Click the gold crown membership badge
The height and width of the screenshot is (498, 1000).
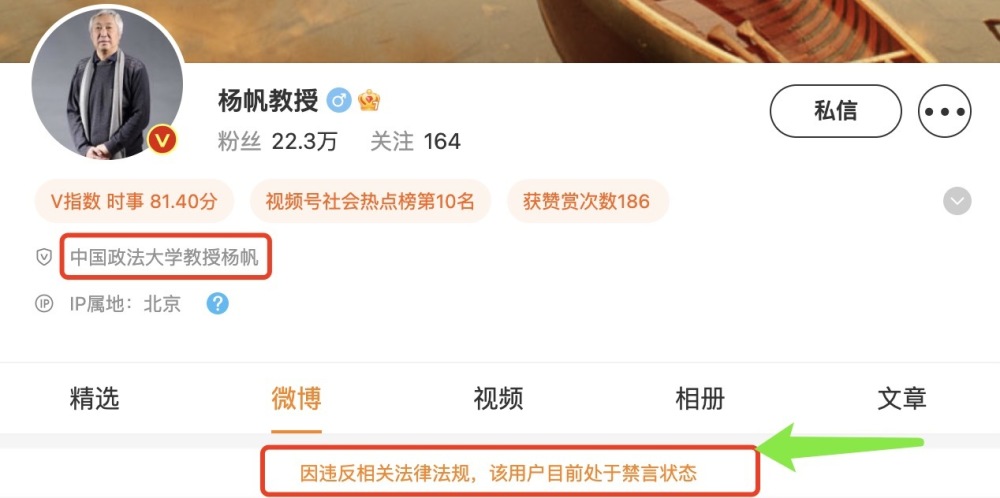click(369, 101)
